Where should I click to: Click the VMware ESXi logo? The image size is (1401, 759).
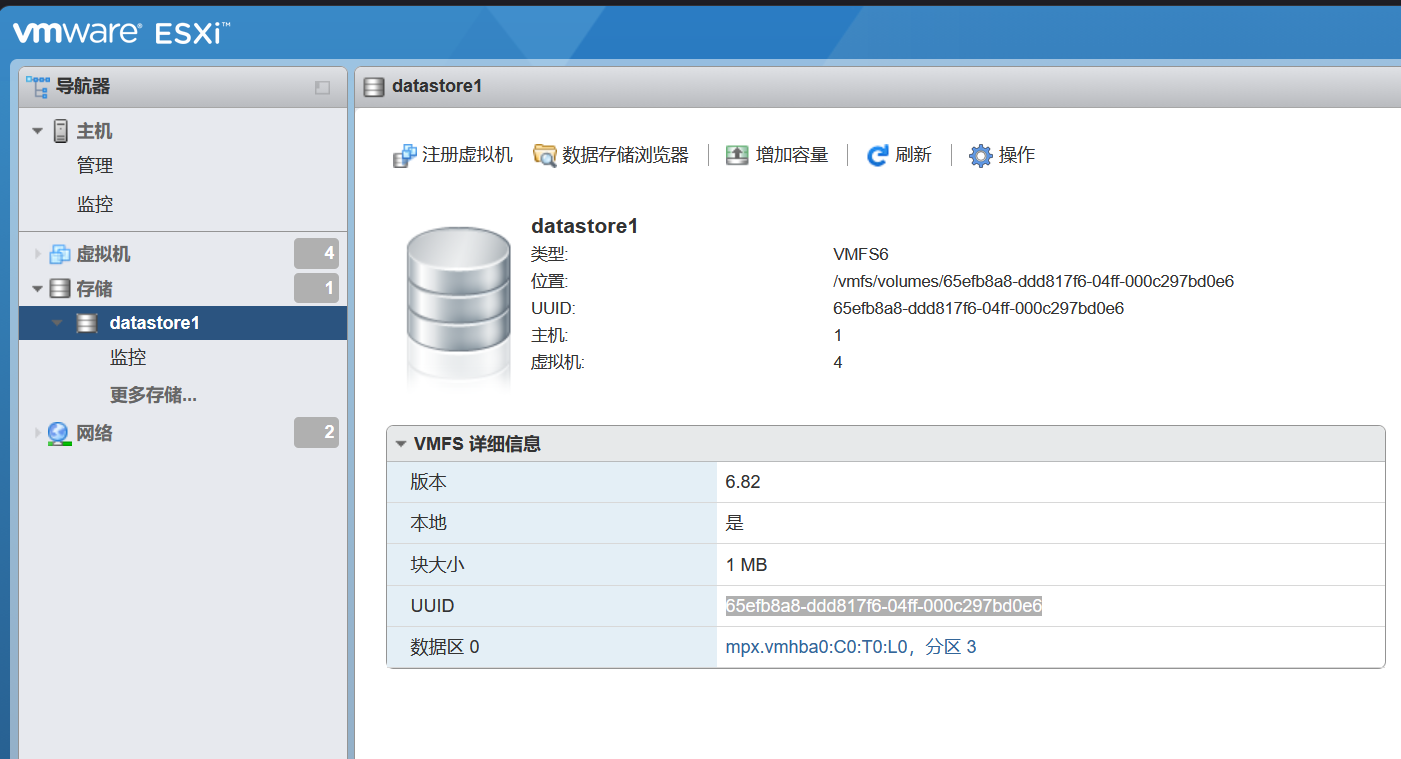(121, 33)
